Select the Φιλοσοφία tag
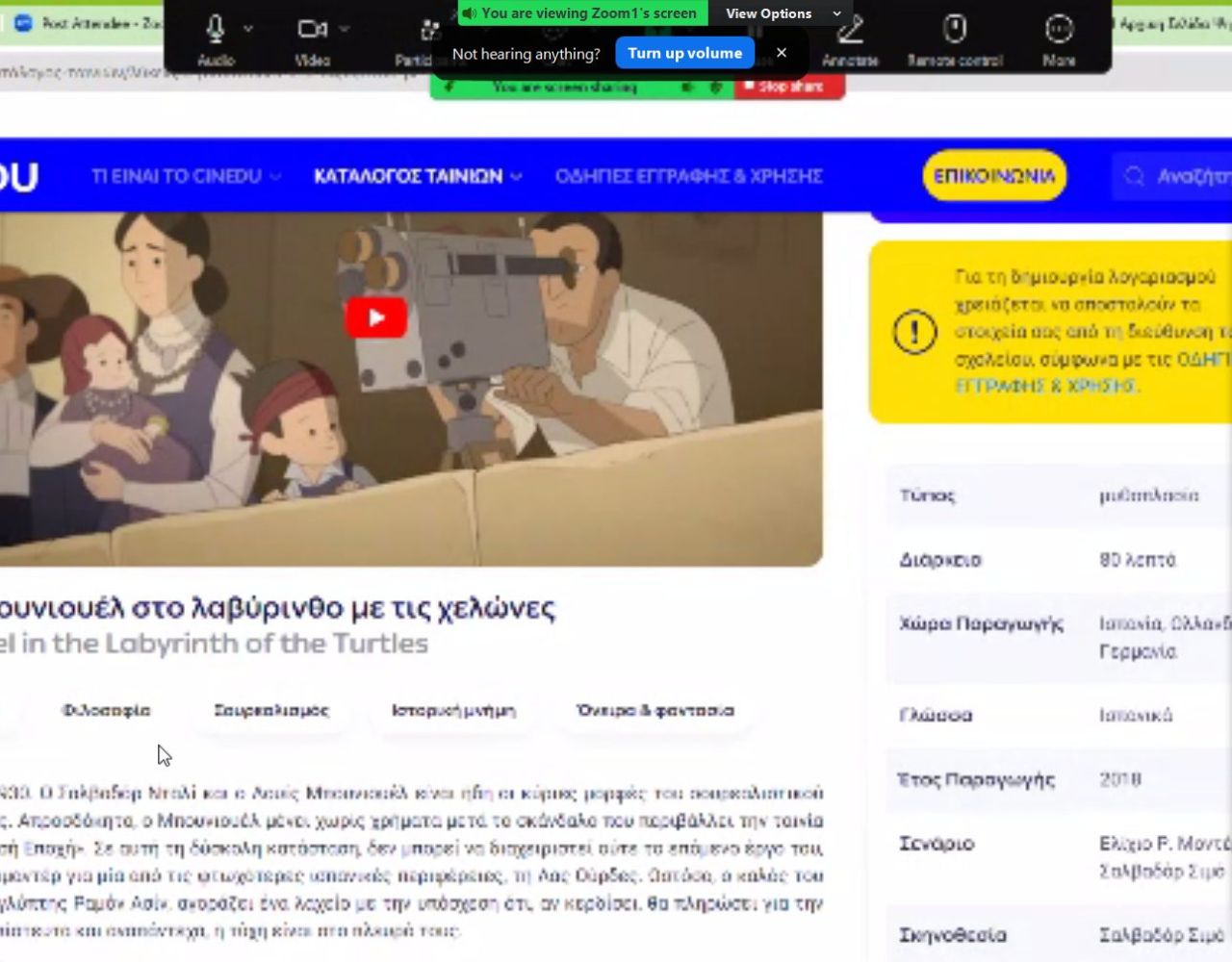The image size is (1232, 962). [x=106, y=710]
